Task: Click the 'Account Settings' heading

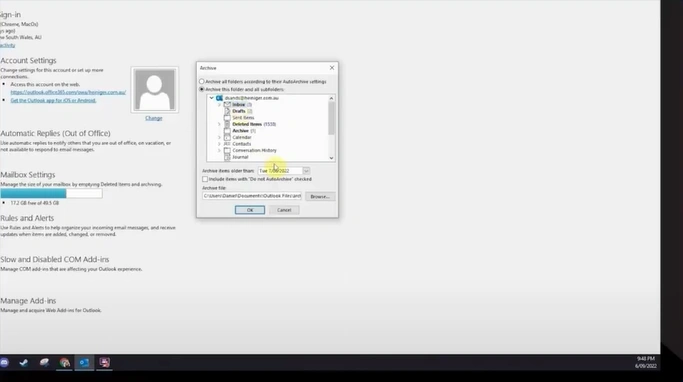Action: pyautogui.click(x=28, y=61)
